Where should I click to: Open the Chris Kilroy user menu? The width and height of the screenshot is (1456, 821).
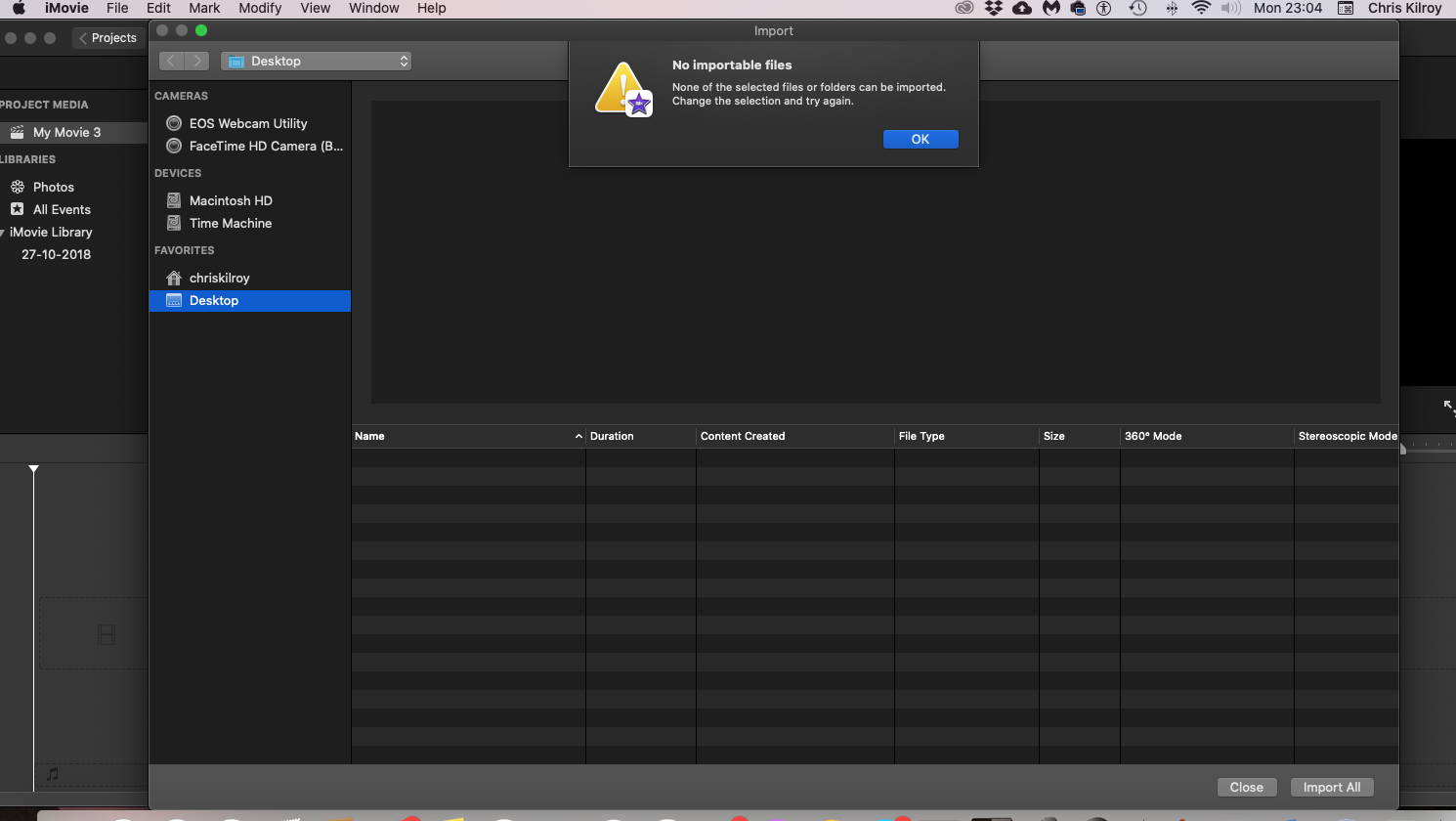coord(1404,8)
